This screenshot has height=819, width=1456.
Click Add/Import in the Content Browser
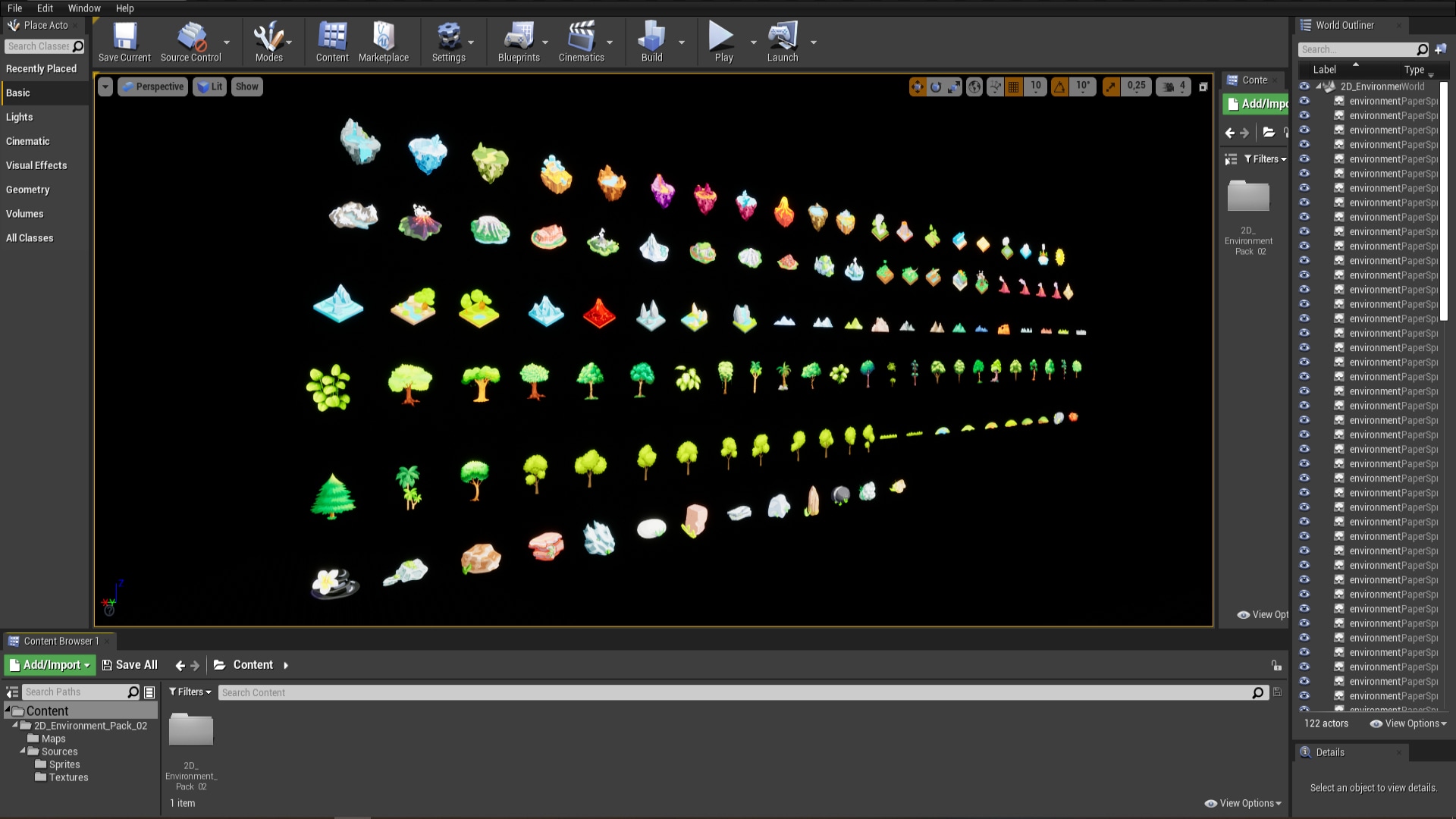coord(49,664)
